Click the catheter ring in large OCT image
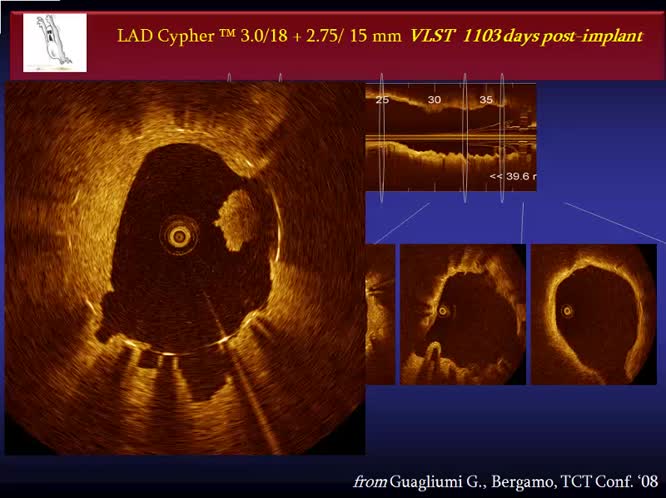This screenshot has width=666, height=498. [180, 235]
